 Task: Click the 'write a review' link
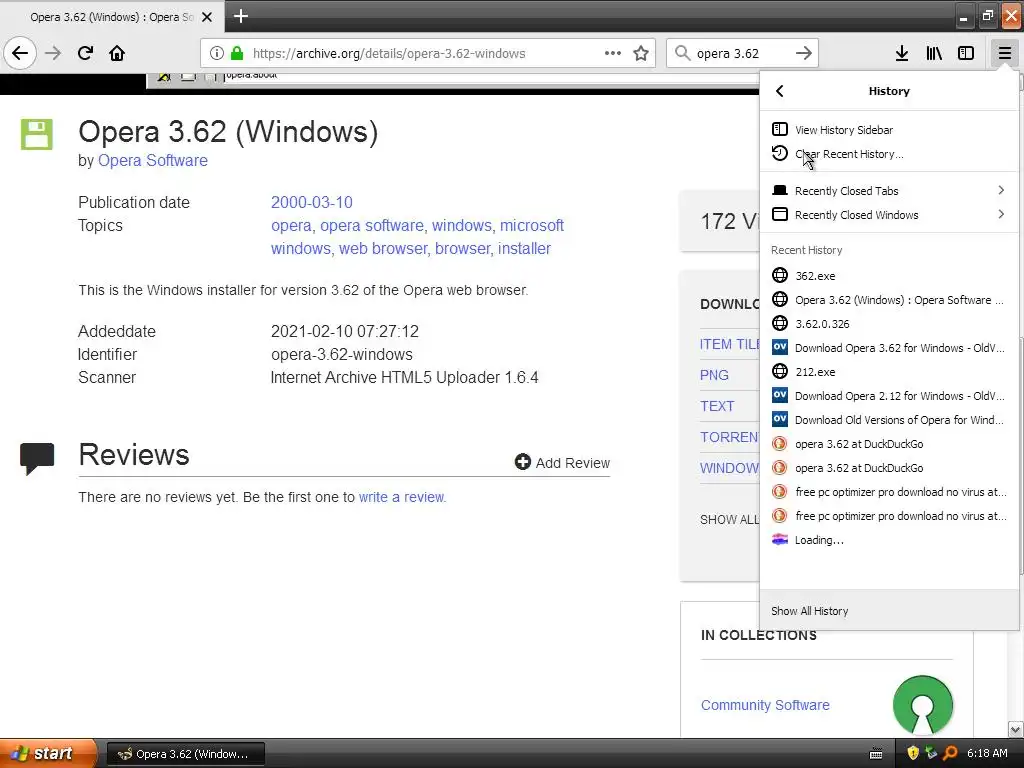click(x=402, y=497)
